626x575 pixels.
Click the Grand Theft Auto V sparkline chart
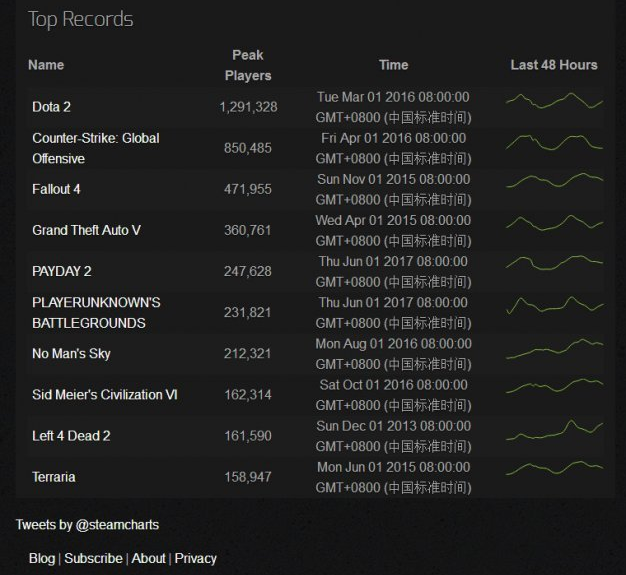(x=554, y=223)
